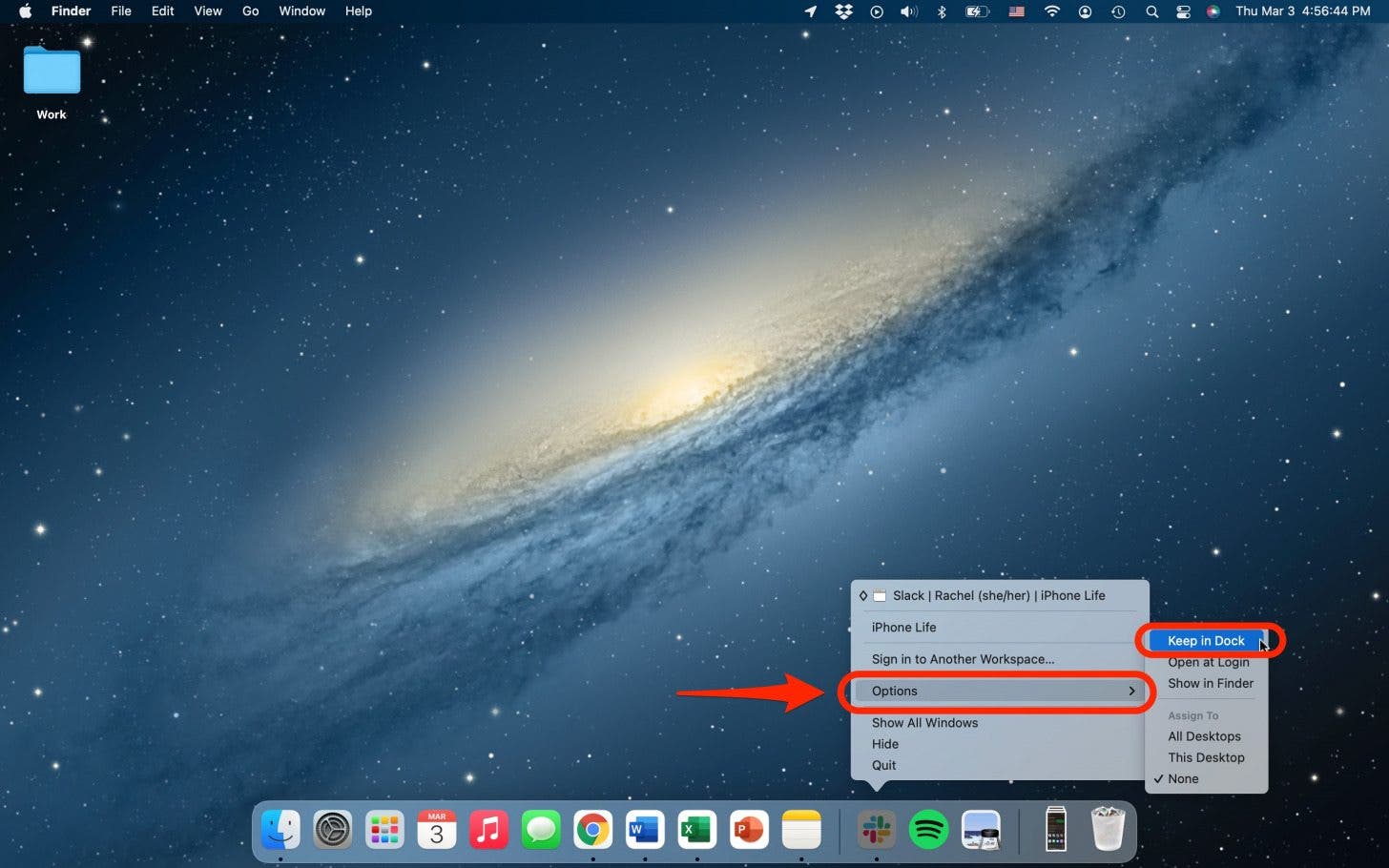Expand the Options submenu
The width and height of the screenshot is (1389, 868).
(997, 691)
